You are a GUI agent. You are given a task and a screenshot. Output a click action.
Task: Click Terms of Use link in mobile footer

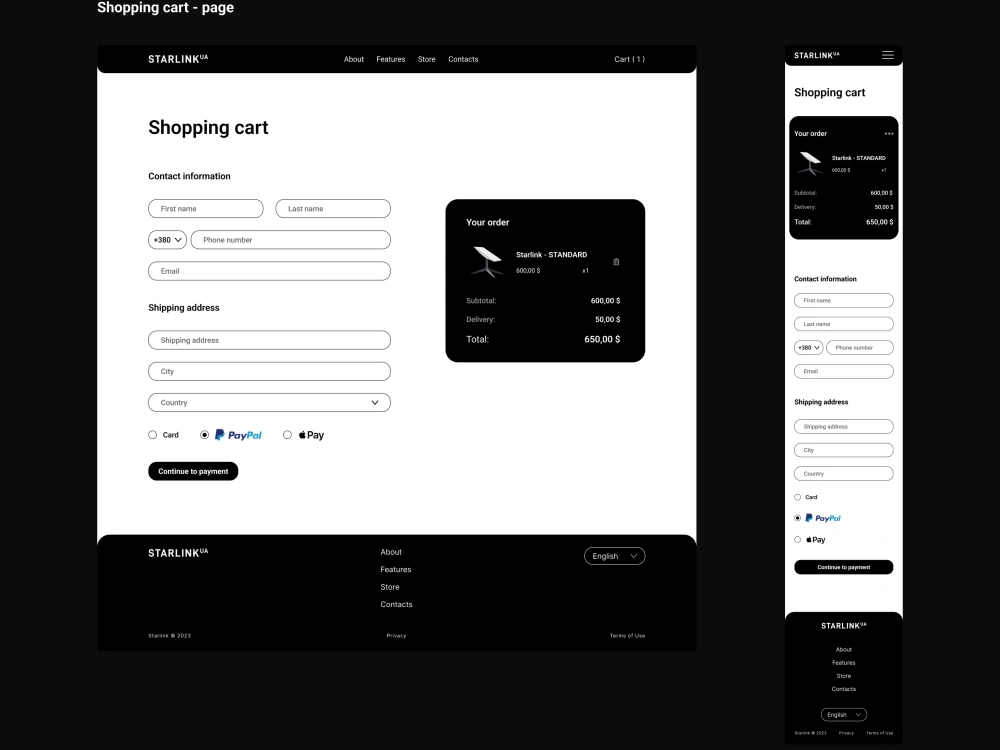(879, 733)
